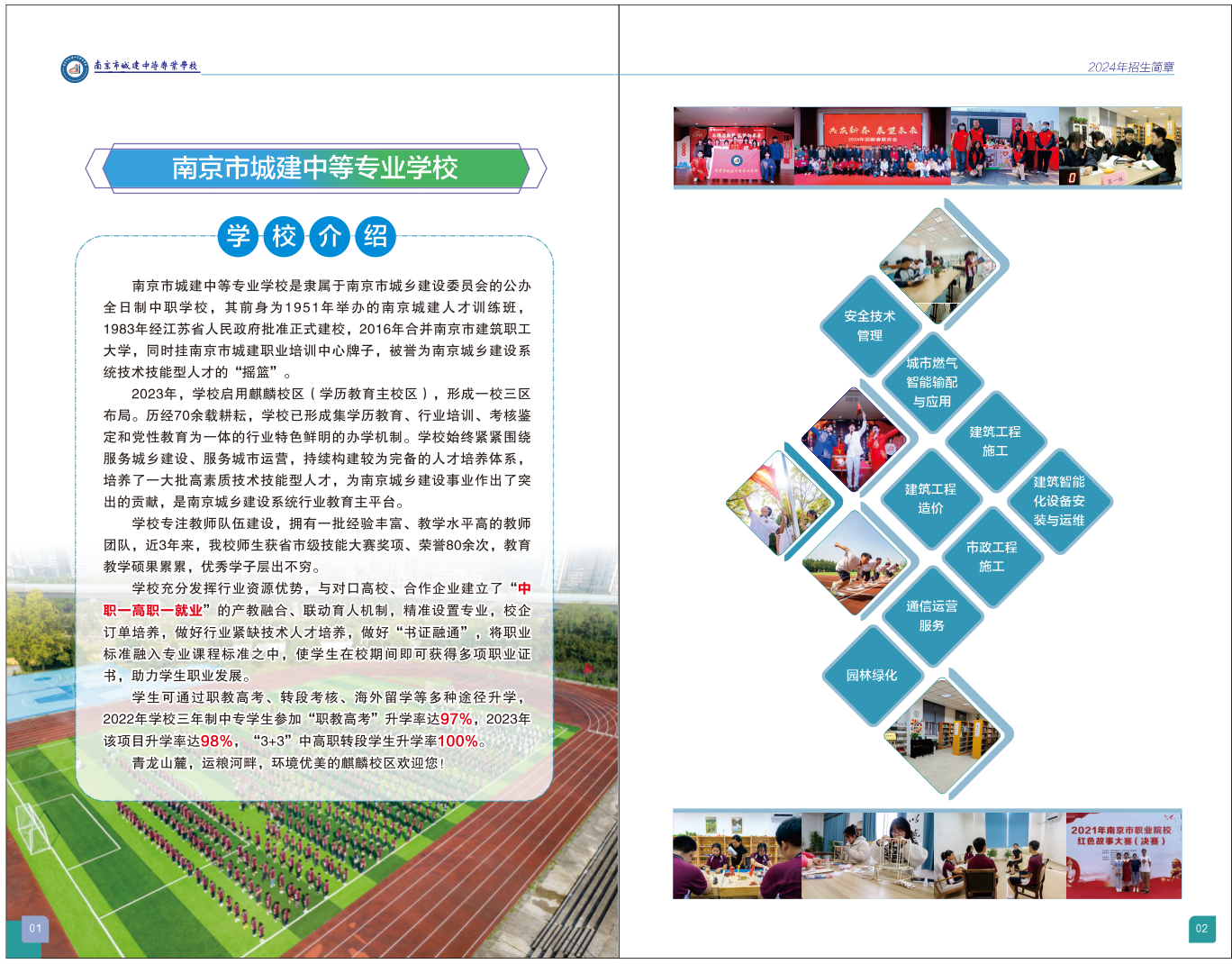Open the library bookshelves diamond photo
Image resolution: width=1232 pixels, height=964 pixels.
point(943,735)
